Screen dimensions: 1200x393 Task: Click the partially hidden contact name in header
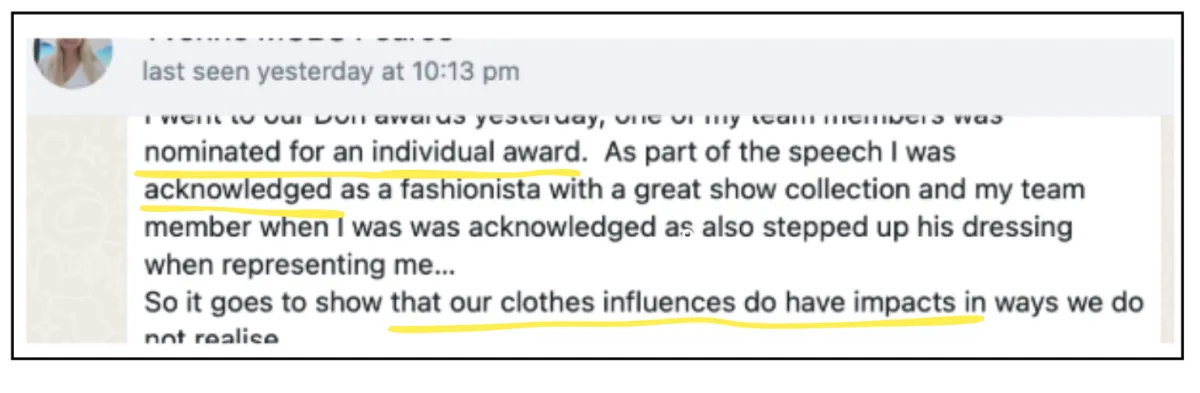click(299, 34)
